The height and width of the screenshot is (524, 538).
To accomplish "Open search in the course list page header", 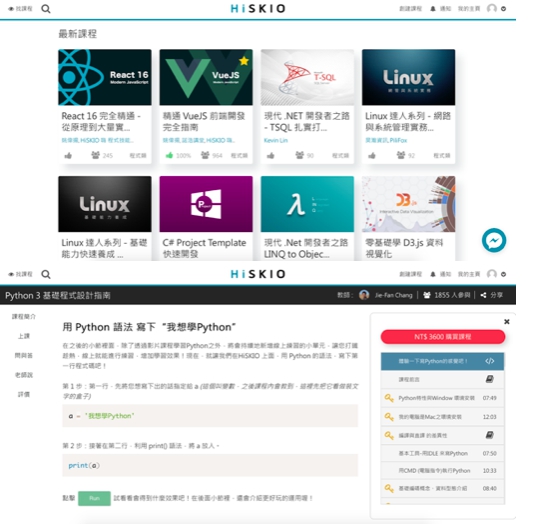I will point(46,9).
